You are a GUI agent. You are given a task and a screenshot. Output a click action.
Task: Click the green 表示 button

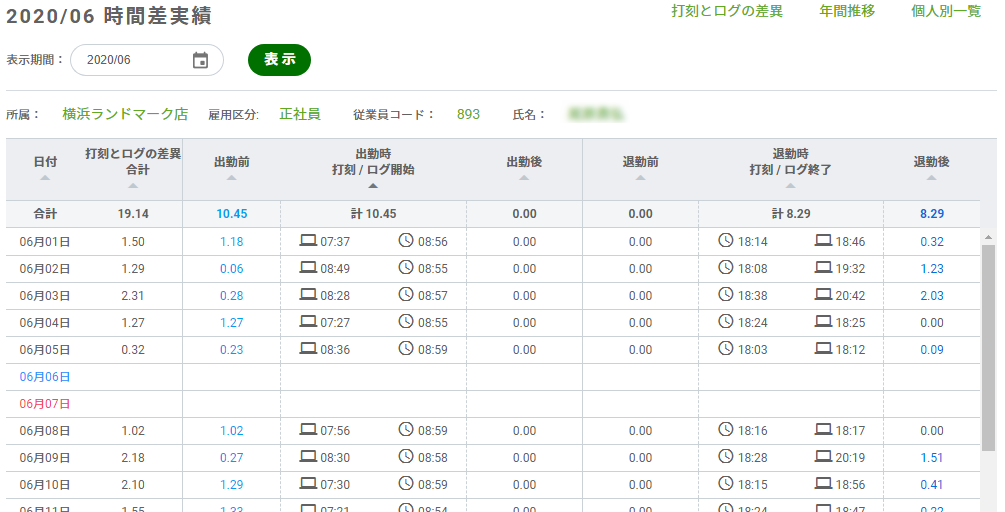279,60
